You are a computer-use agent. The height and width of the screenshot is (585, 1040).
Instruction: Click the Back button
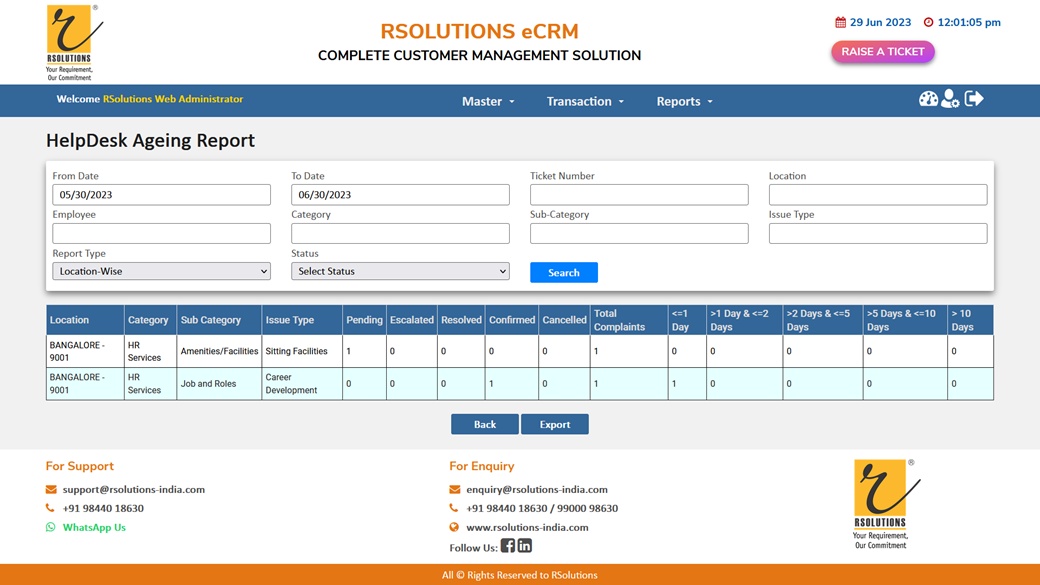point(485,424)
